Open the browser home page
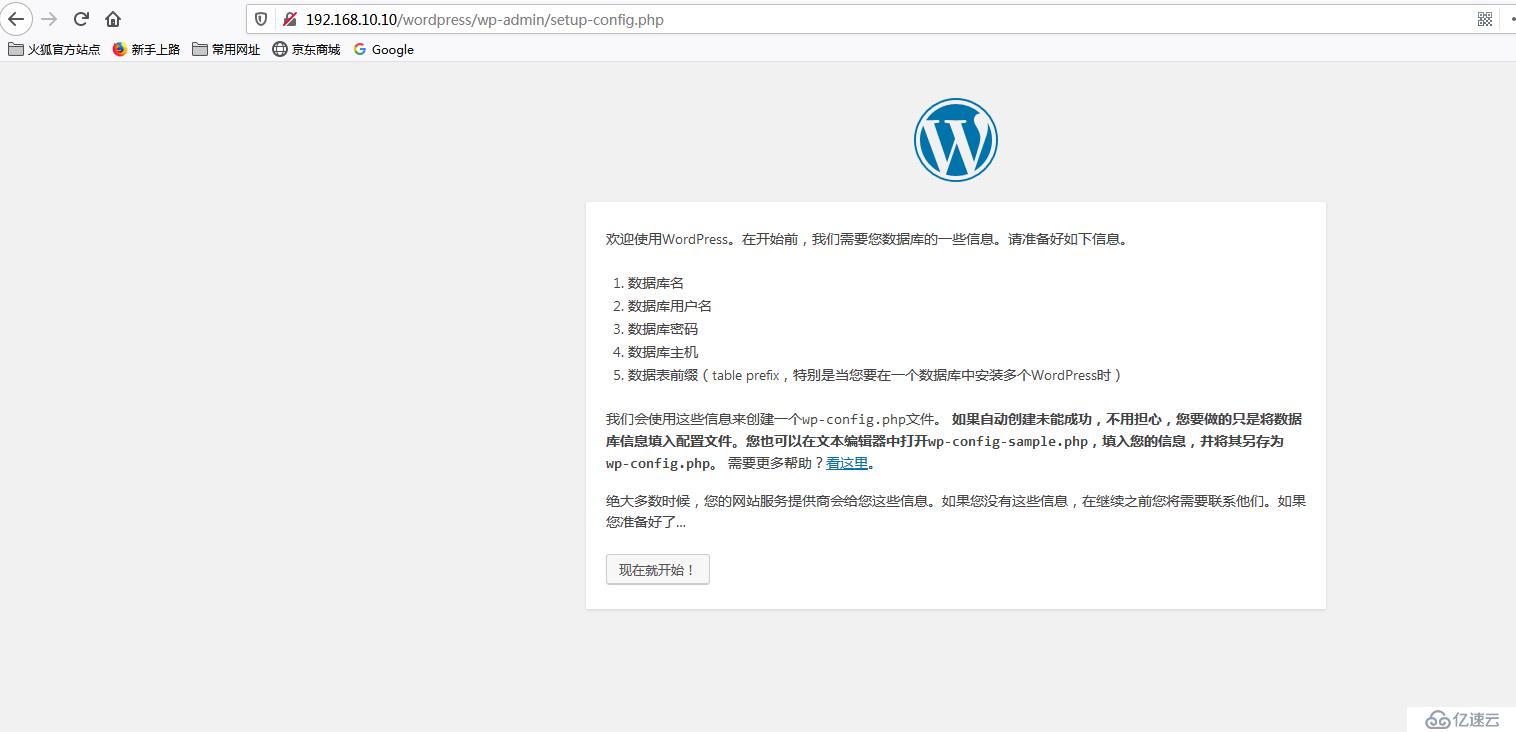The width and height of the screenshot is (1516, 732). click(x=113, y=19)
